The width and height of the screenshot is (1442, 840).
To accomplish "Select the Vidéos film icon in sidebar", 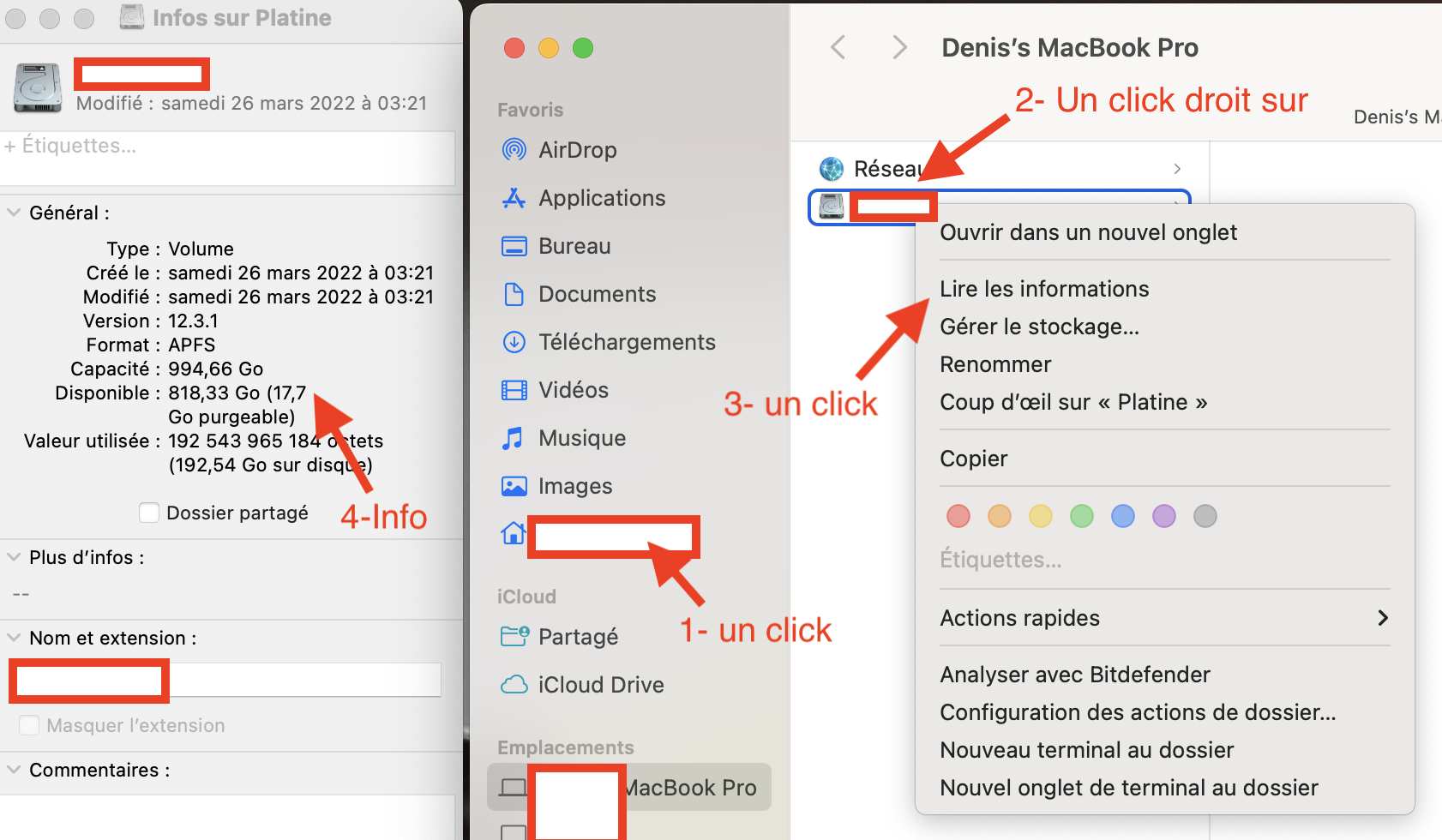I will pyautogui.click(x=514, y=390).
